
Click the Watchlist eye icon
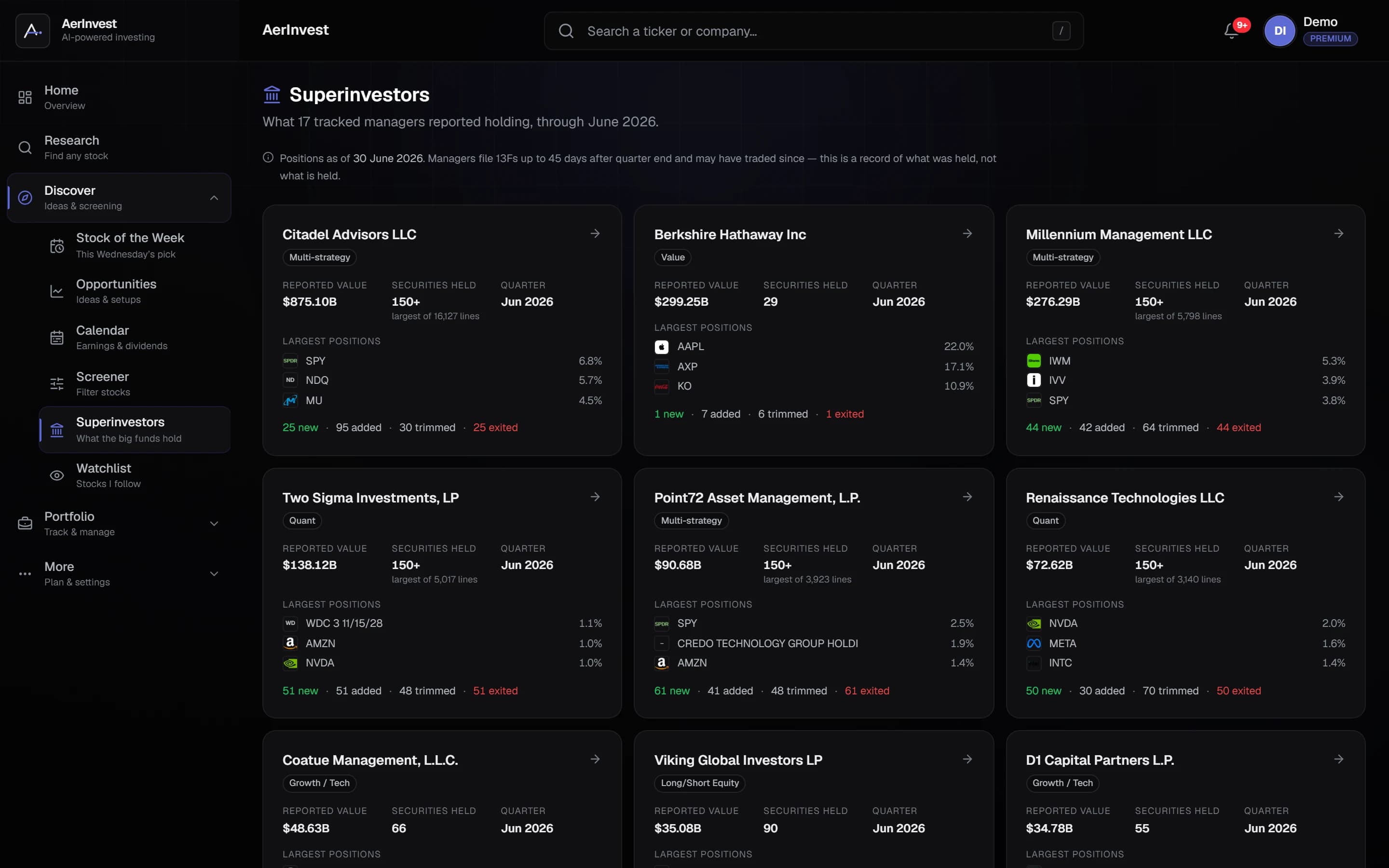(x=57, y=475)
